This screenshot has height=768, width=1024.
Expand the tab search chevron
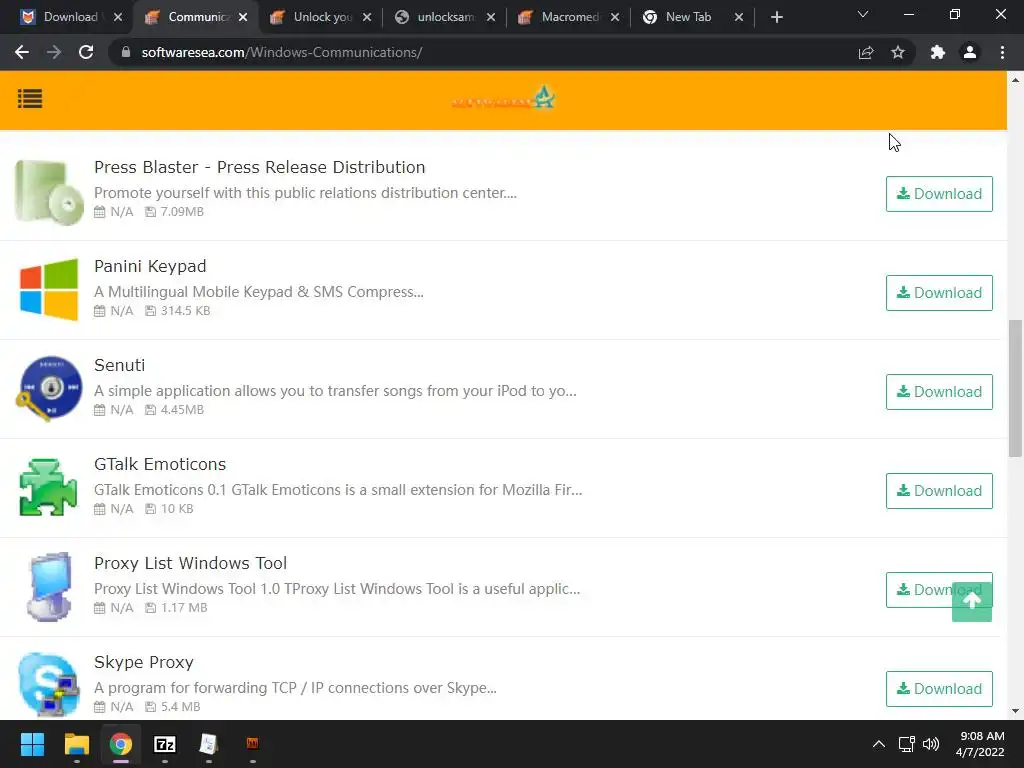[863, 14]
